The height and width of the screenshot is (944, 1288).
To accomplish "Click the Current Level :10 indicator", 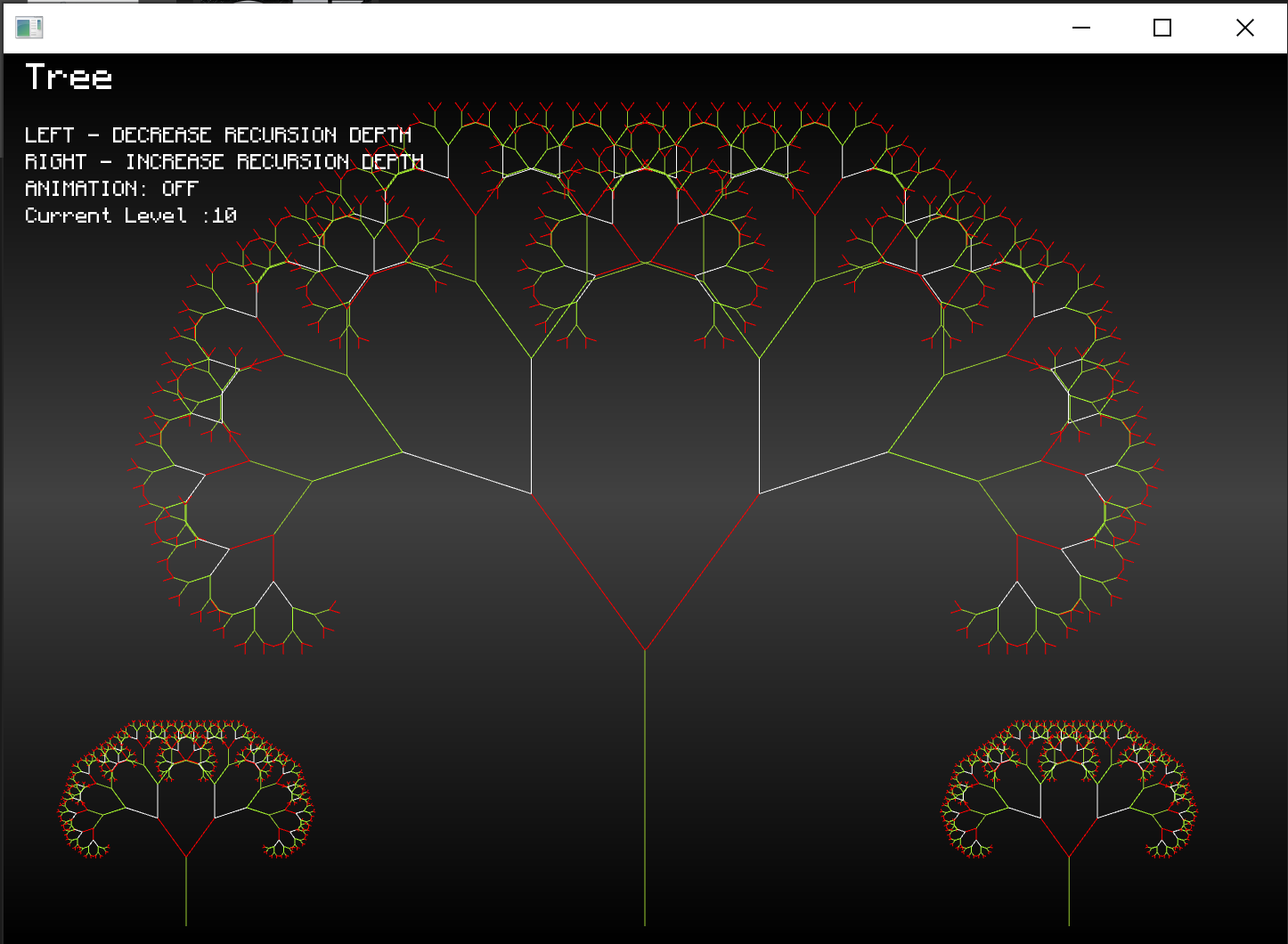I will 130,215.
